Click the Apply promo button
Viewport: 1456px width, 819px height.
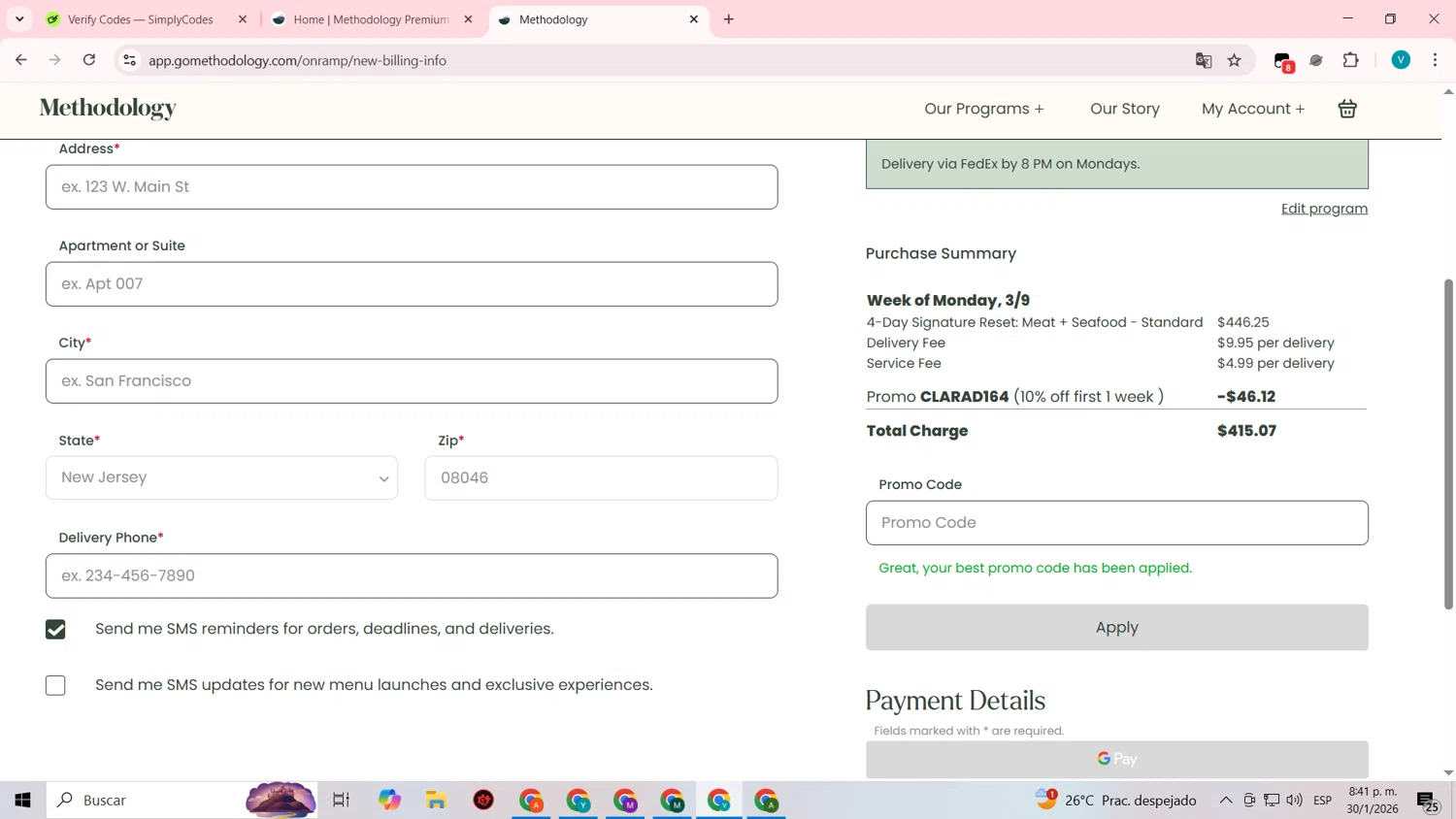click(x=1116, y=628)
